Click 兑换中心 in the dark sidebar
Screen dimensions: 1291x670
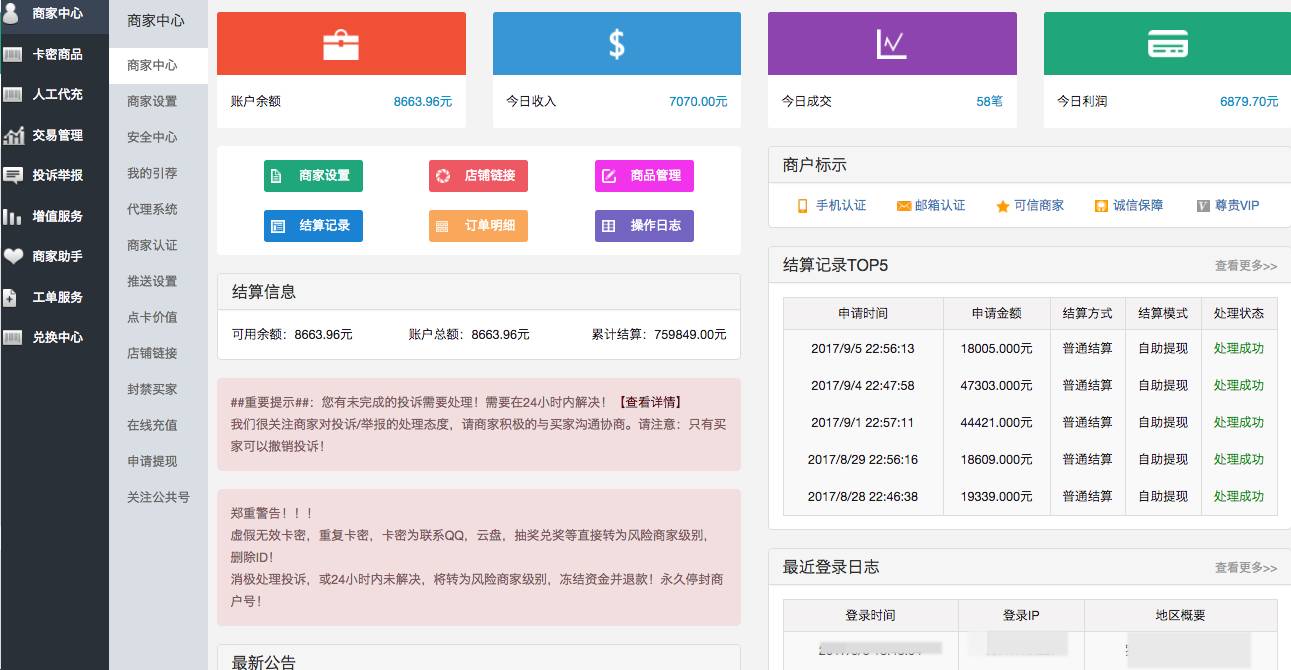pyautogui.click(x=57, y=337)
